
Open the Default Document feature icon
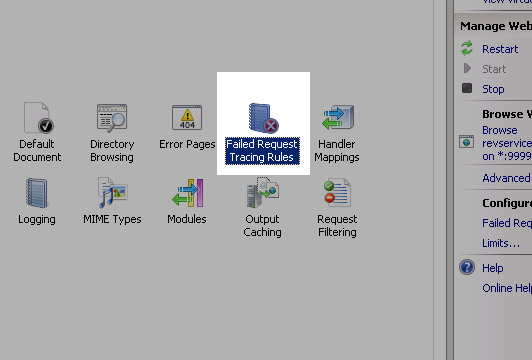38,117
